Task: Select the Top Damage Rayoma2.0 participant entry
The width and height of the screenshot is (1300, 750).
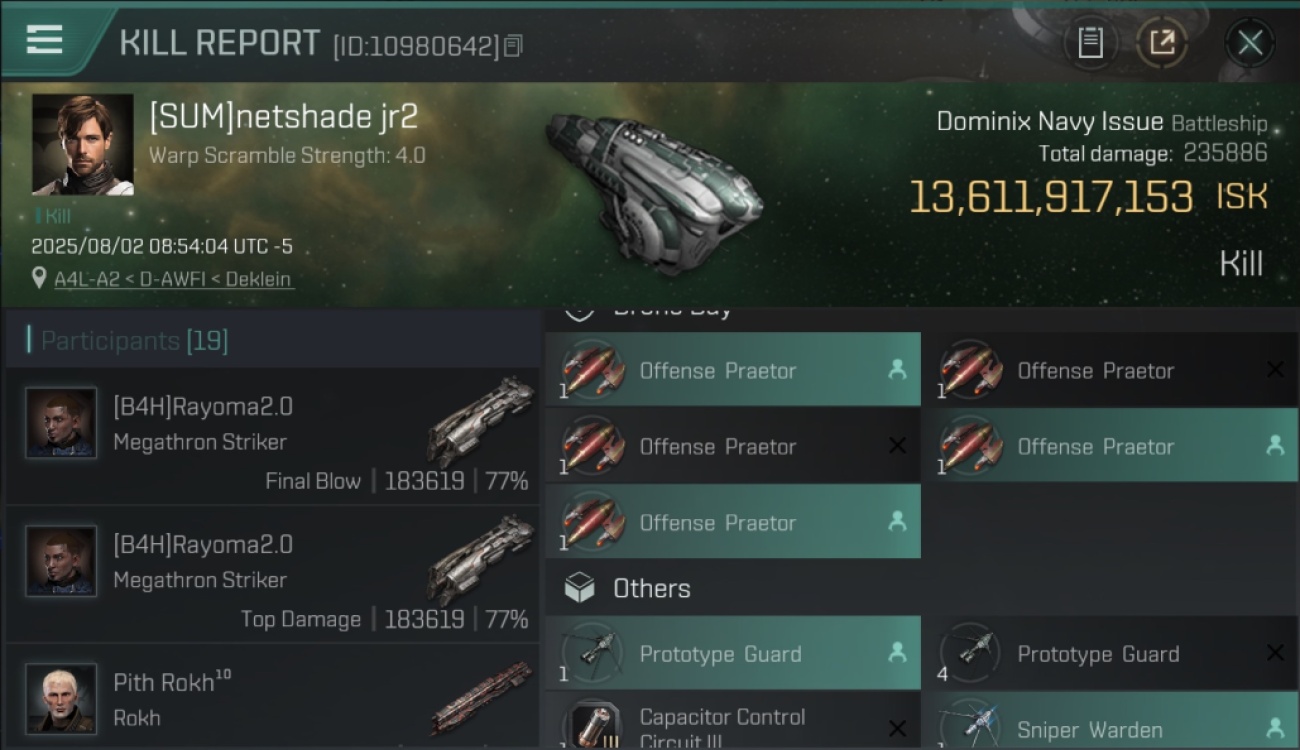Action: tap(272, 574)
